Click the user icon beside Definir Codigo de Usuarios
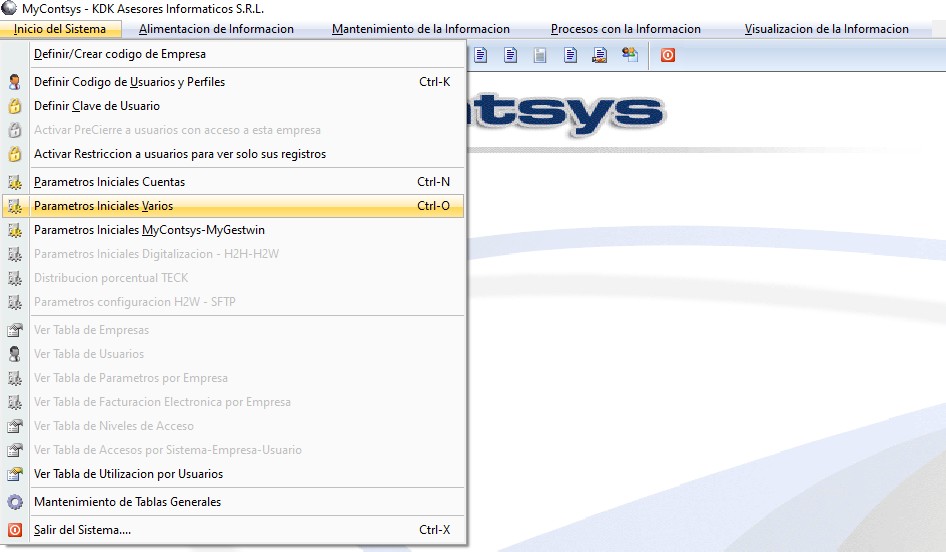Screen dimensions: 946x552 15,82
